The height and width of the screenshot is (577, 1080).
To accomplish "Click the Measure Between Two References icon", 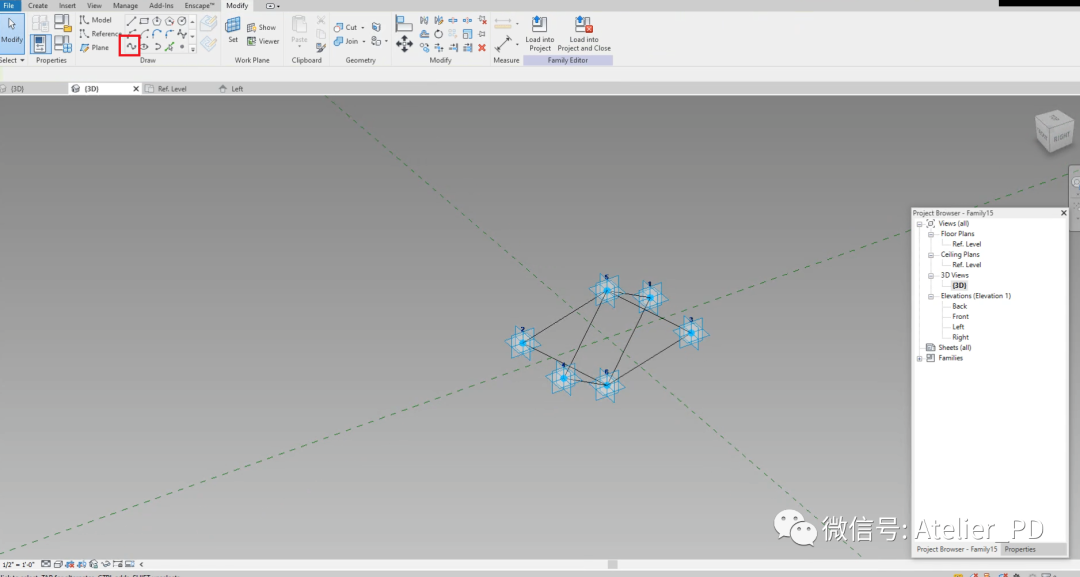I will coord(503,23).
